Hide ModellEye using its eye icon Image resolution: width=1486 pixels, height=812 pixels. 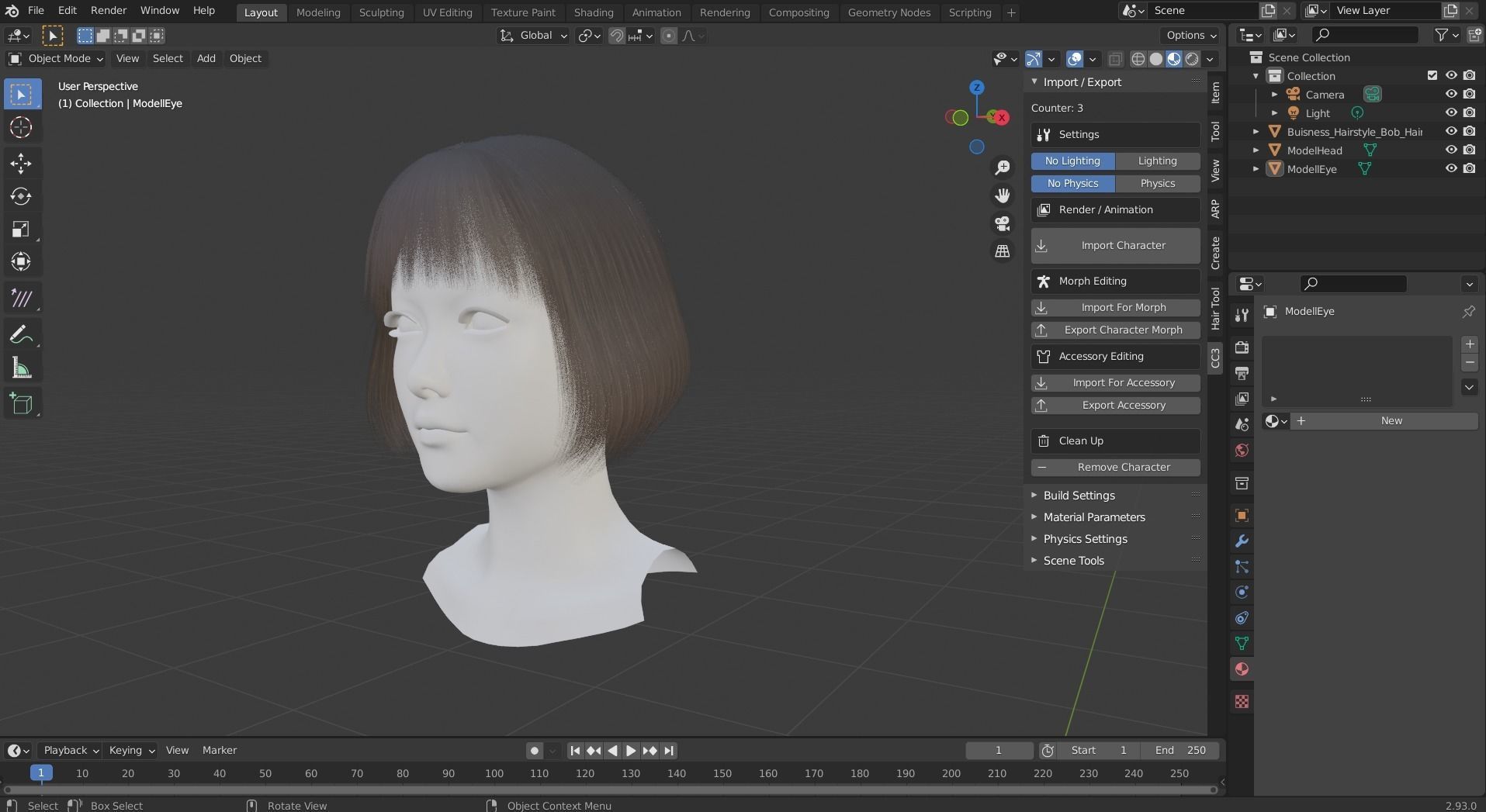click(x=1451, y=168)
